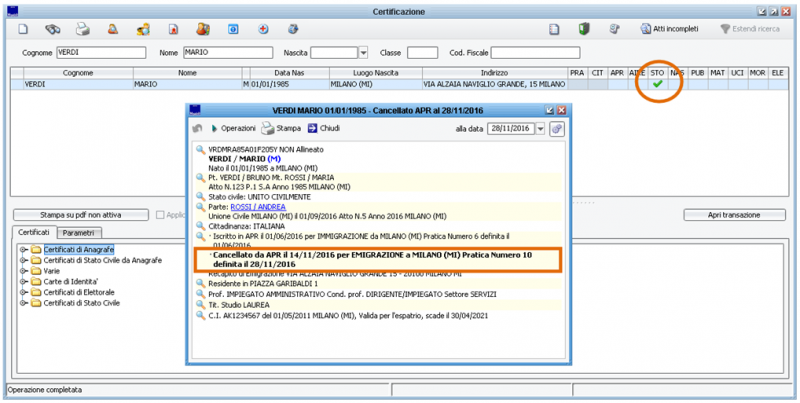Toggle the checkbox next to Stampa su pdf
This screenshot has height=403, width=800.
pyautogui.click(x=159, y=215)
